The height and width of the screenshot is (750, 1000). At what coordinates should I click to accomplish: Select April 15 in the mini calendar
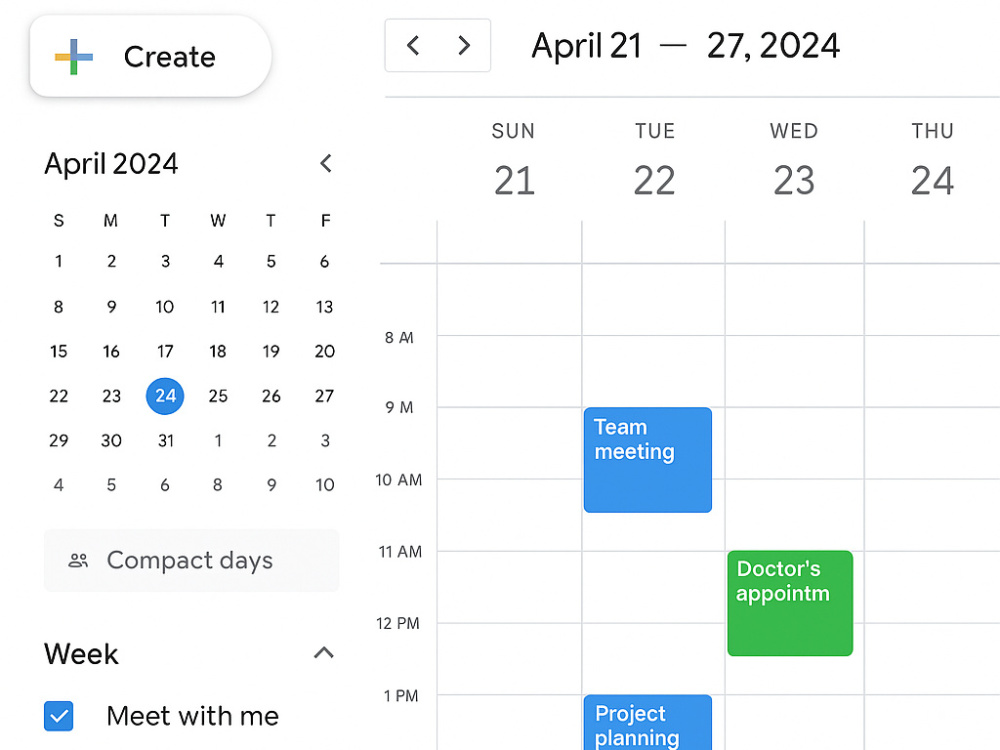click(59, 351)
